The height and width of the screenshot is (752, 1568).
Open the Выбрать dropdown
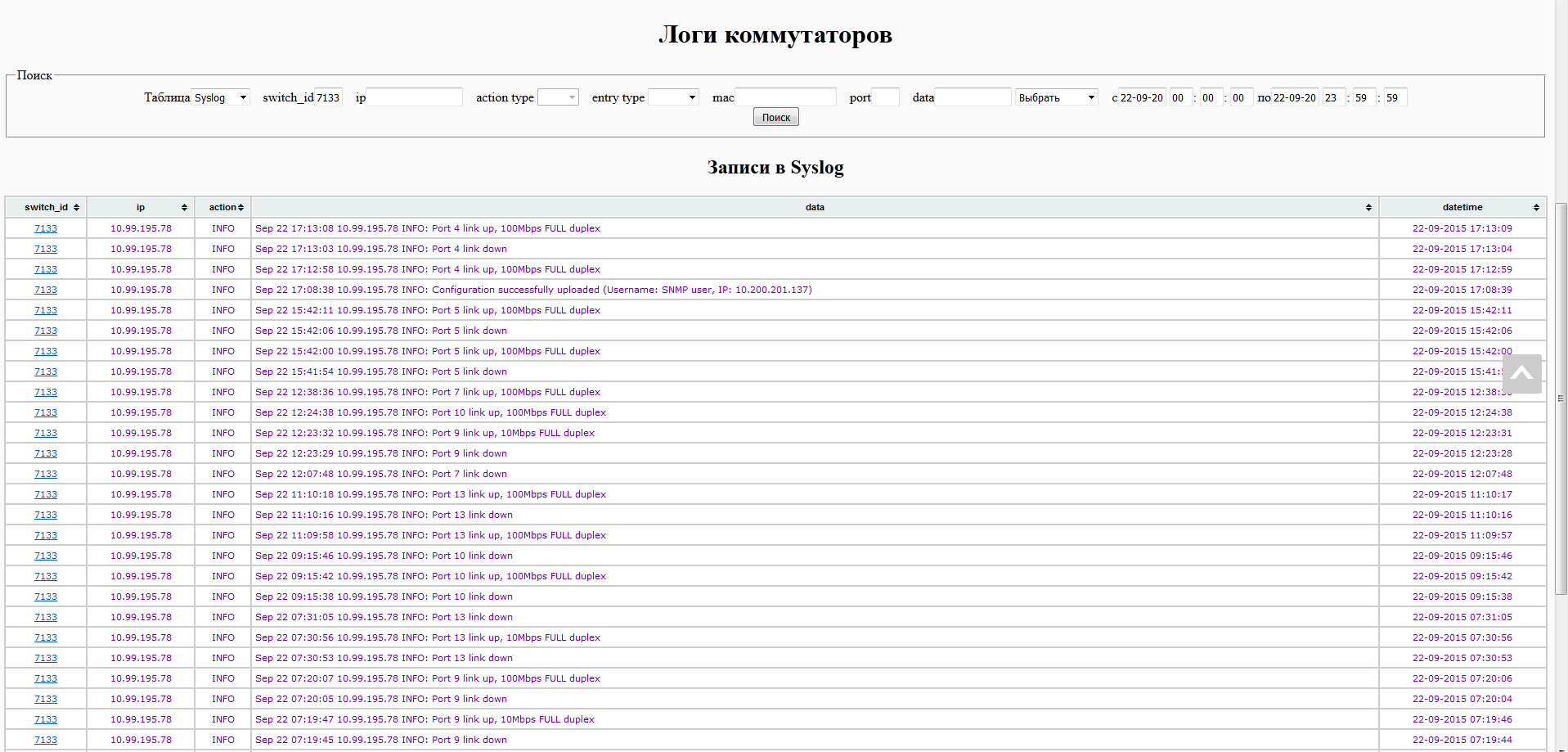tap(1056, 97)
